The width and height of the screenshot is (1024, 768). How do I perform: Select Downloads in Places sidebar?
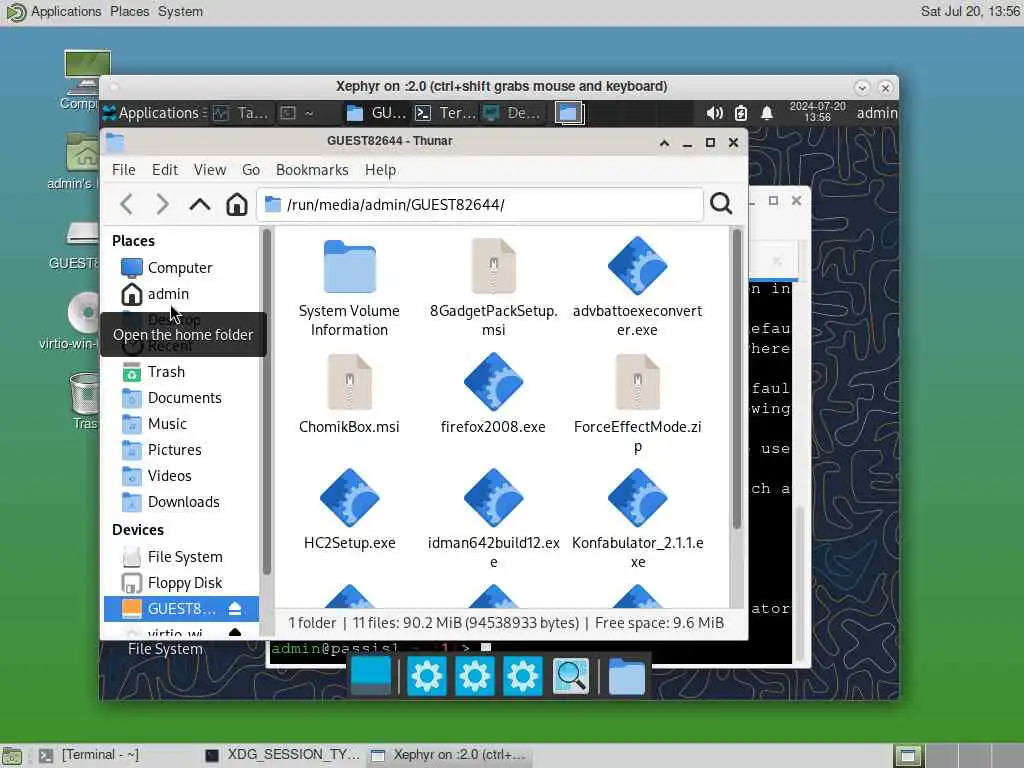point(182,502)
